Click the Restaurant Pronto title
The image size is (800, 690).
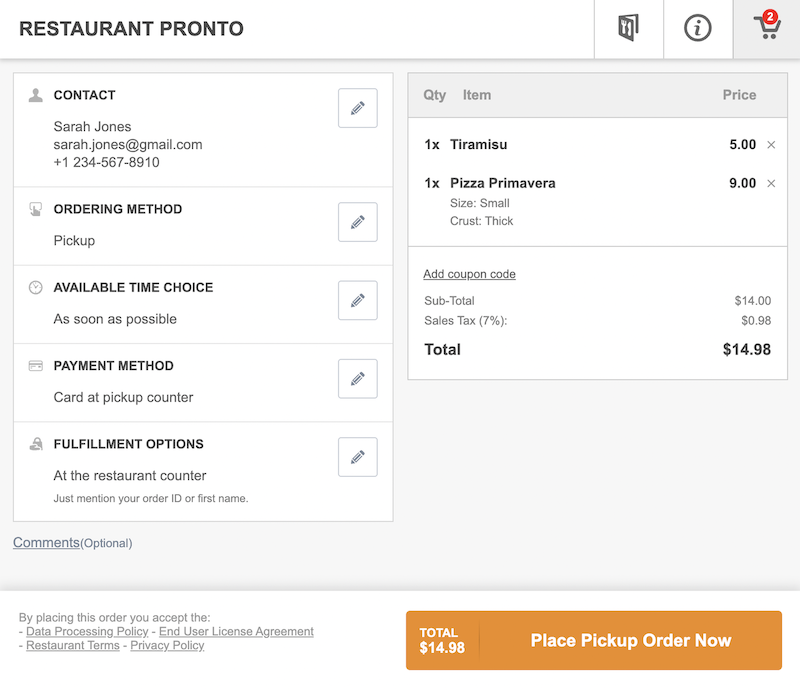pos(131,29)
